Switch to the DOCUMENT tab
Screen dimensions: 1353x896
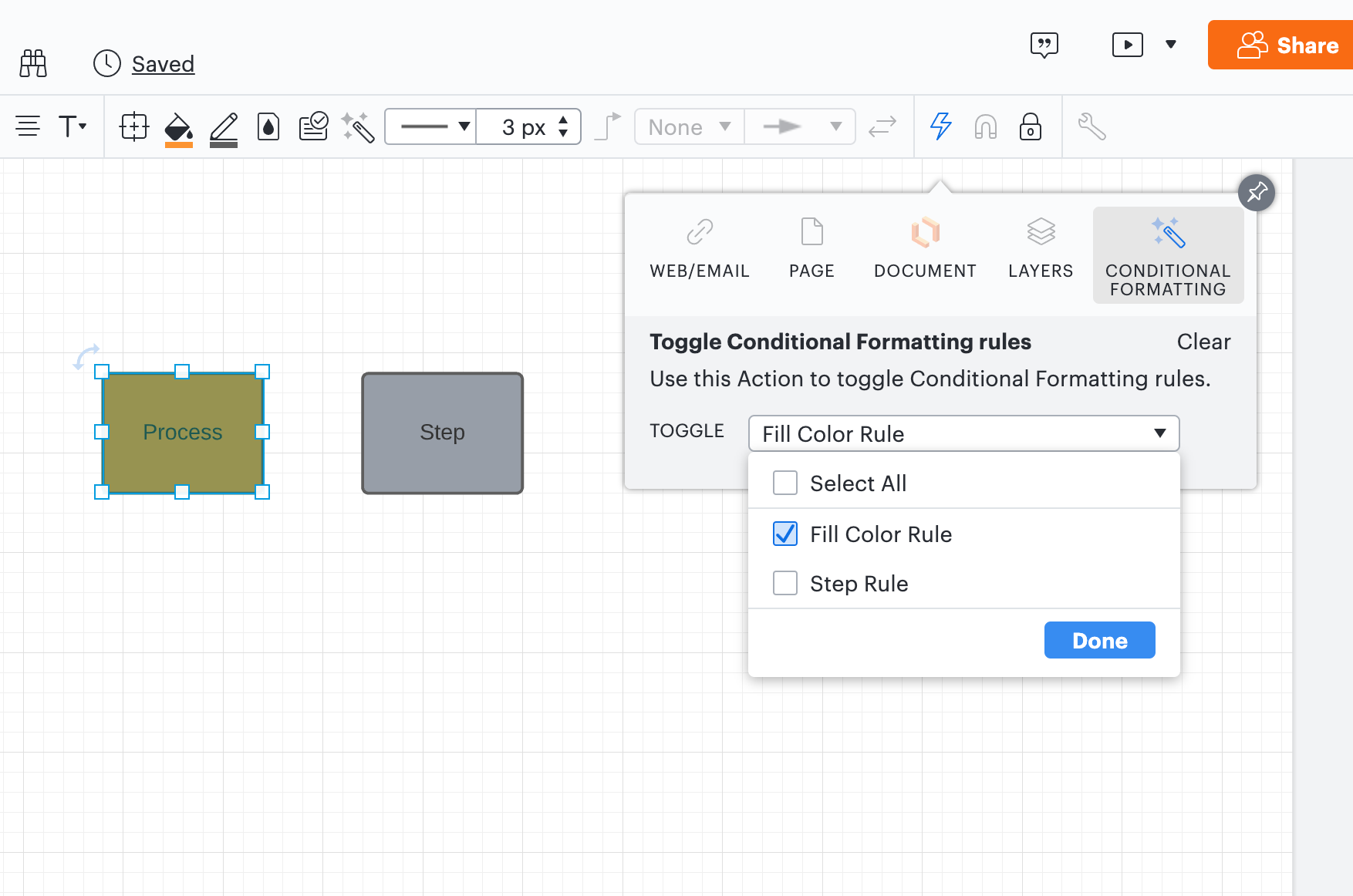coord(925,248)
